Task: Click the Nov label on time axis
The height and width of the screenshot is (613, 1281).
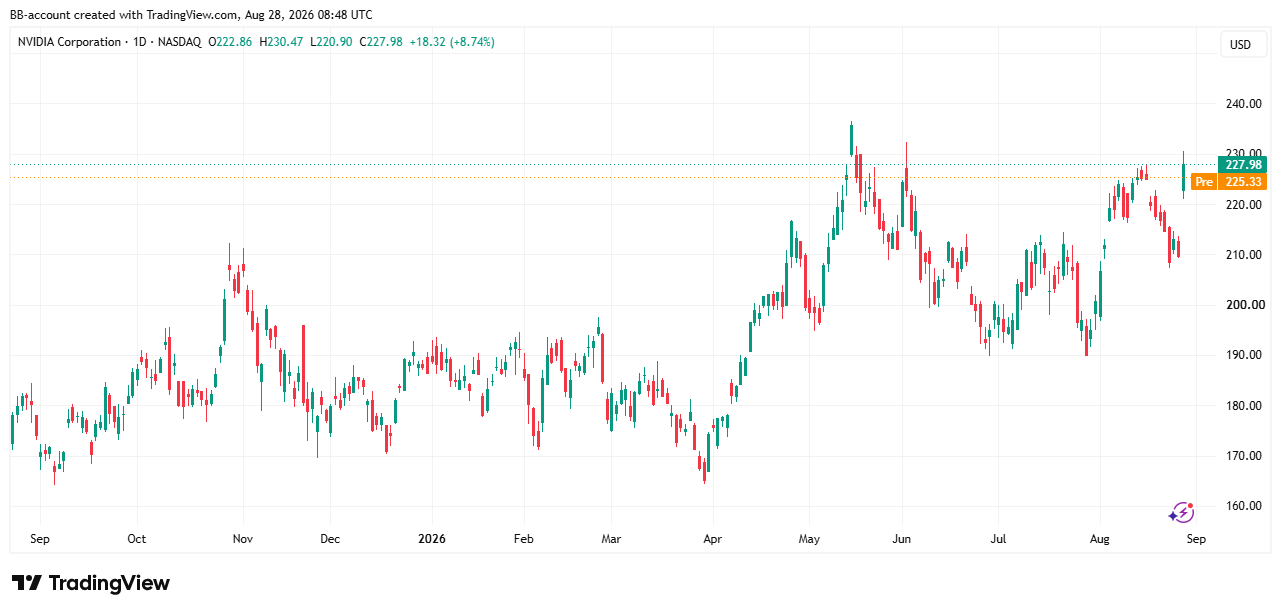Action: [242, 539]
